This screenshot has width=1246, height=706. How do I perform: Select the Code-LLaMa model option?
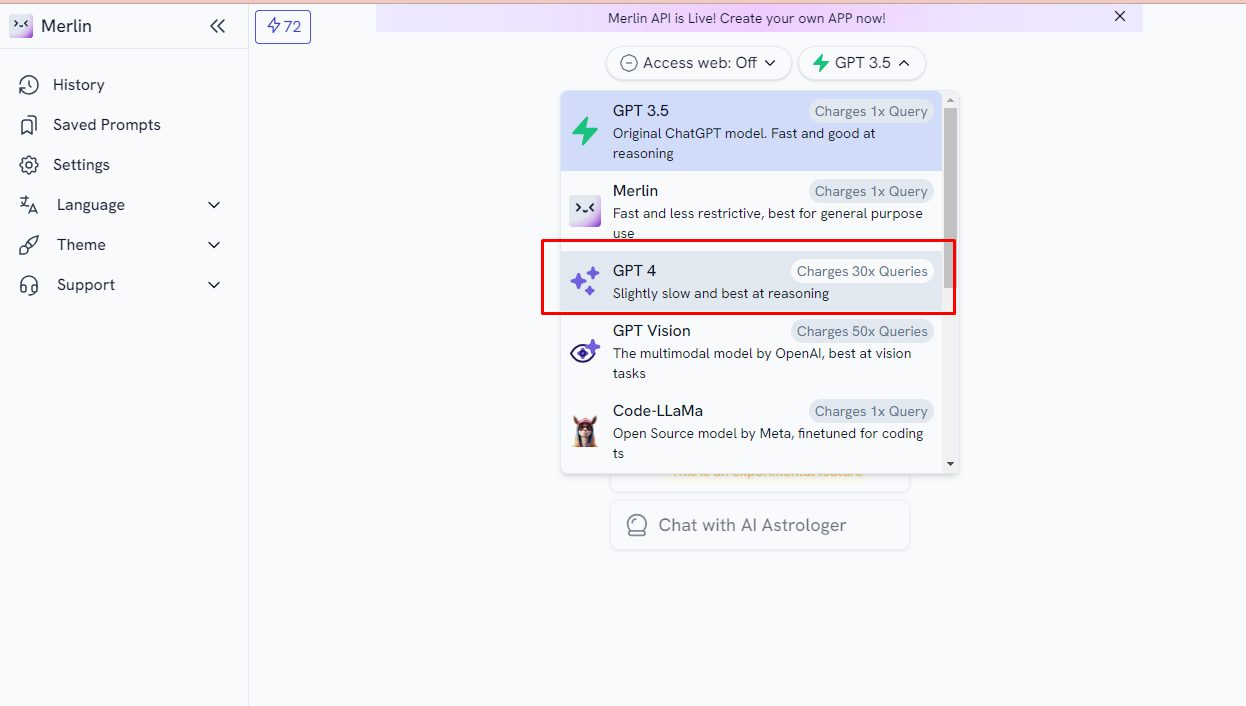point(751,431)
